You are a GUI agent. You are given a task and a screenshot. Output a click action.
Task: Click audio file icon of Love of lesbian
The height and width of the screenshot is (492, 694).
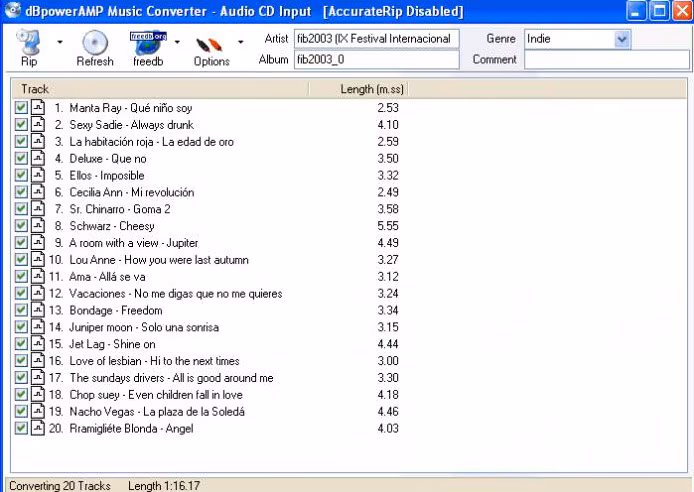38,360
